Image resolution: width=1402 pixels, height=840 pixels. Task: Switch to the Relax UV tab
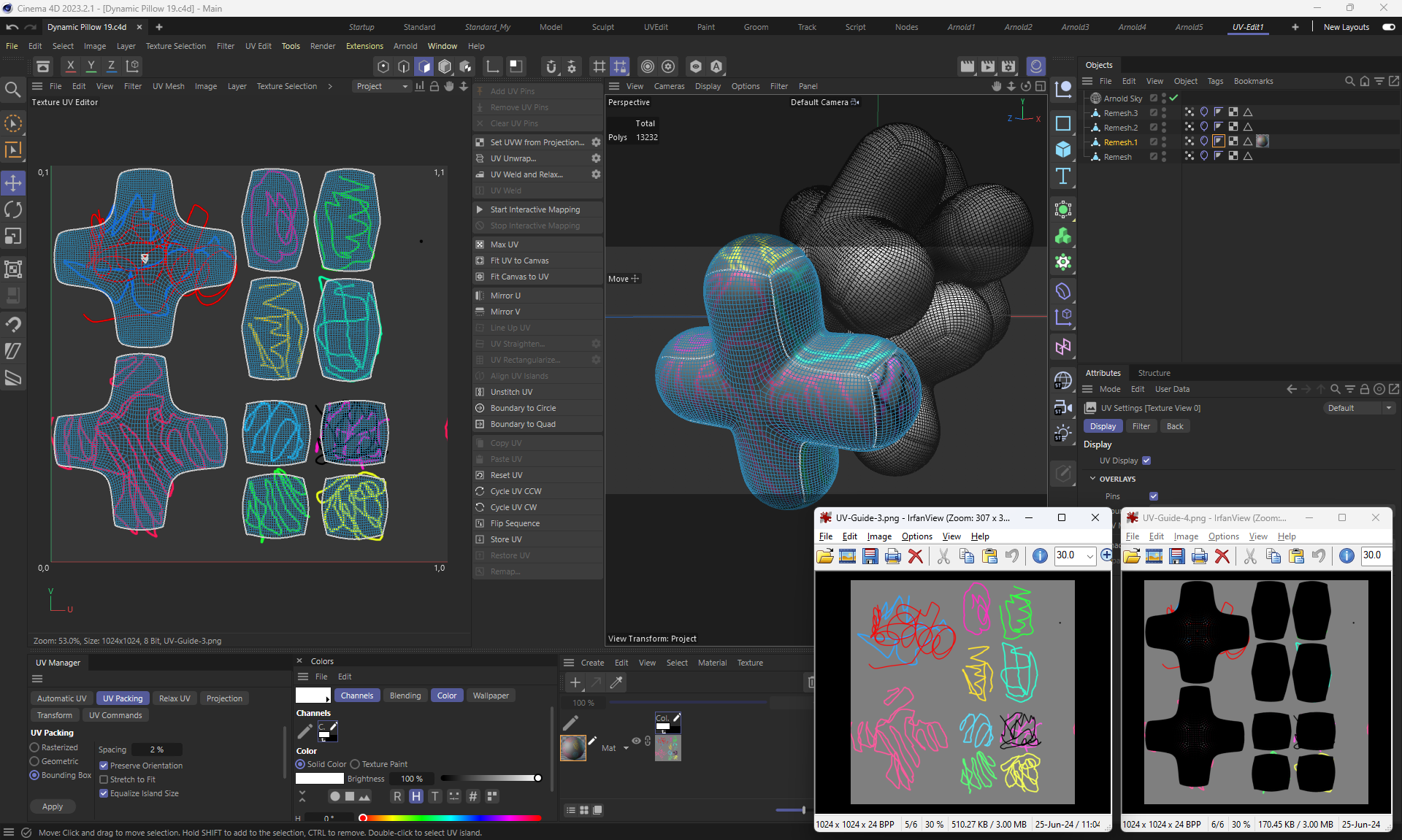coord(175,698)
